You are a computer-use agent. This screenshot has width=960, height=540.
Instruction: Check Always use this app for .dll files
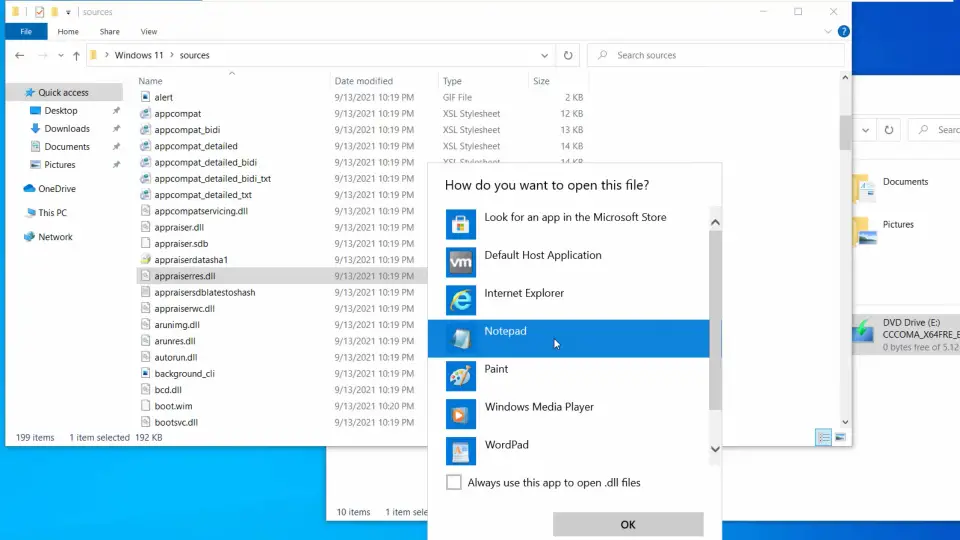coord(454,482)
